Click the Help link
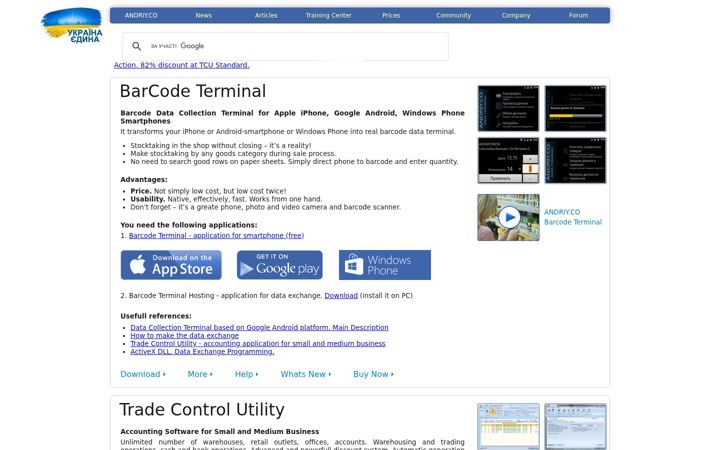Screen dimensions: 720x450 pos(246,374)
